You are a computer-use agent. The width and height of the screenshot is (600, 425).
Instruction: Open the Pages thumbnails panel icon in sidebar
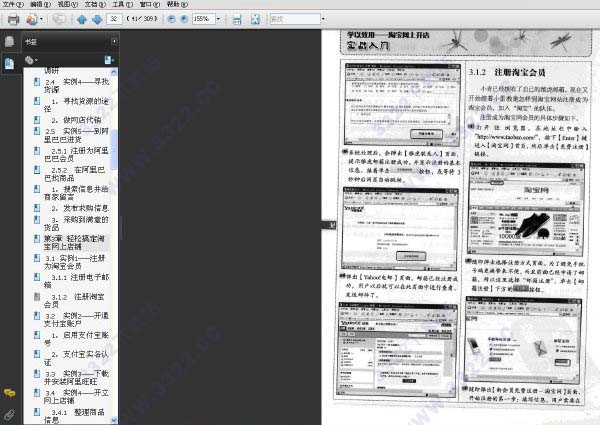click(x=9, y=41)
